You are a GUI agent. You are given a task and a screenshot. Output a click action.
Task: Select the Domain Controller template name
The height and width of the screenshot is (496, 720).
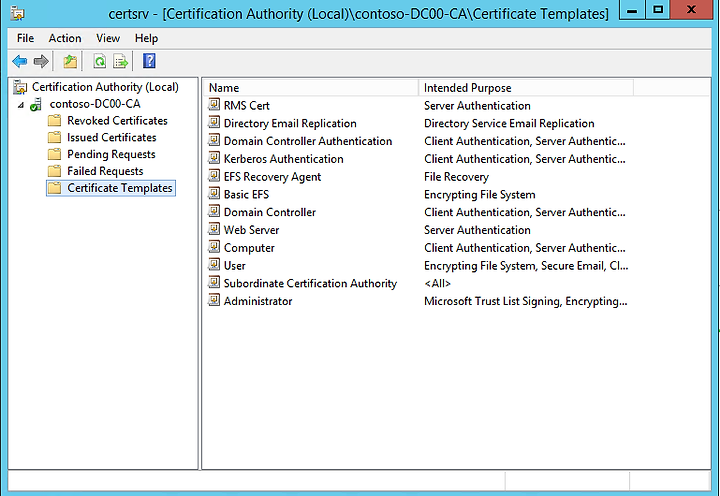click(x=270, y=212)
